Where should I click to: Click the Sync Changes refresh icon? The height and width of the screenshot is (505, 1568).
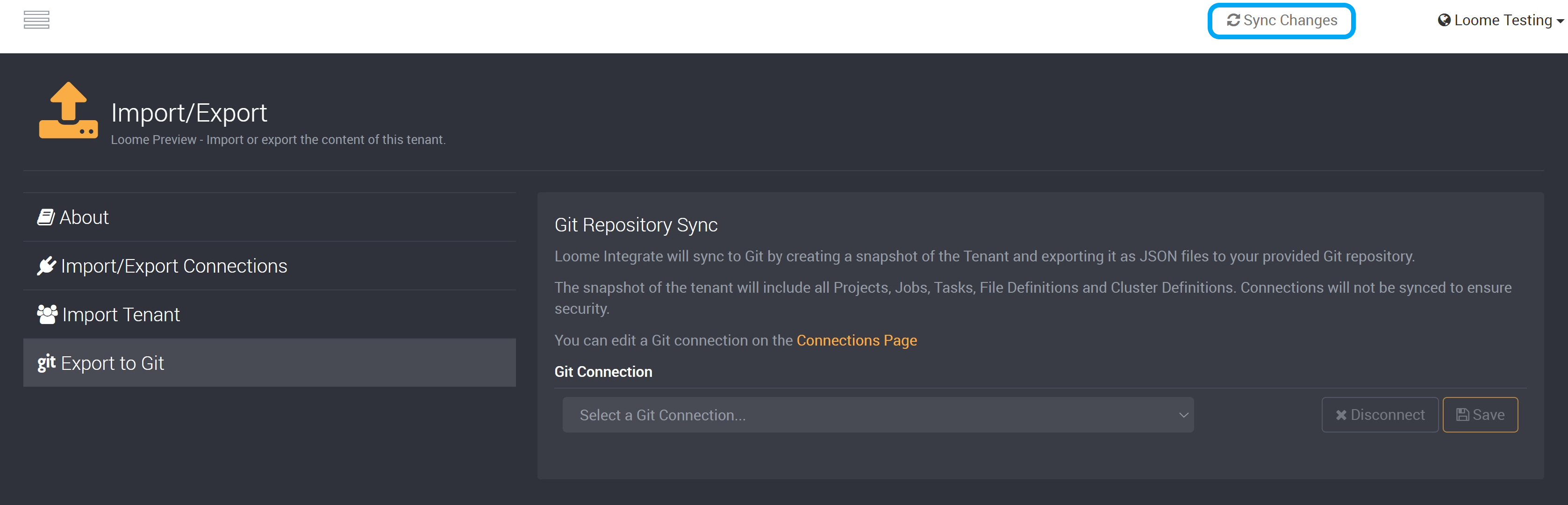pos(1232,20)
